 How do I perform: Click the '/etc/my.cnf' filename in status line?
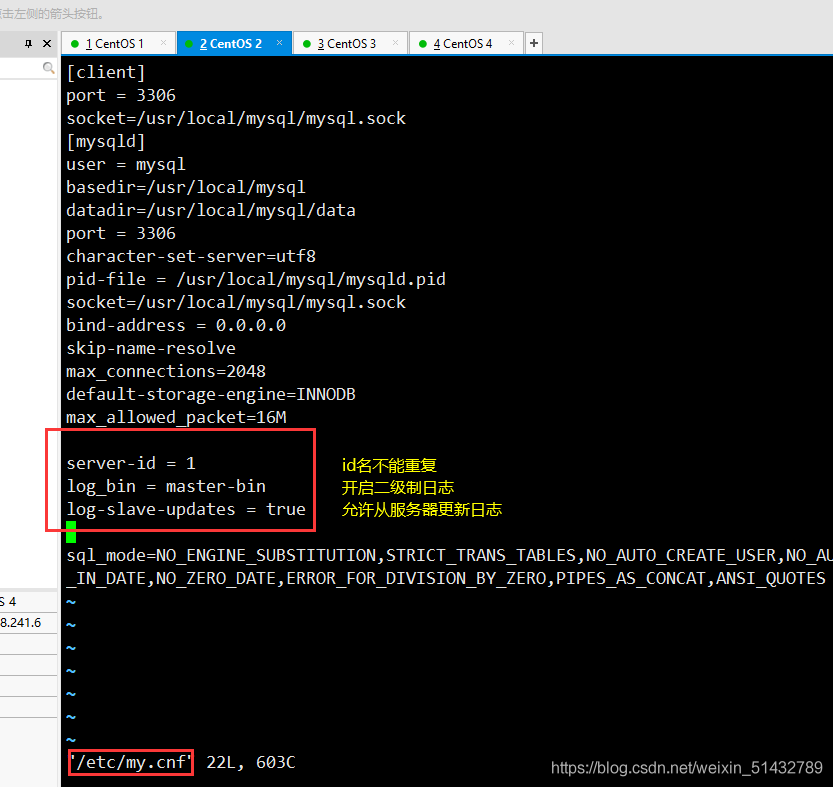click(131, 763)
